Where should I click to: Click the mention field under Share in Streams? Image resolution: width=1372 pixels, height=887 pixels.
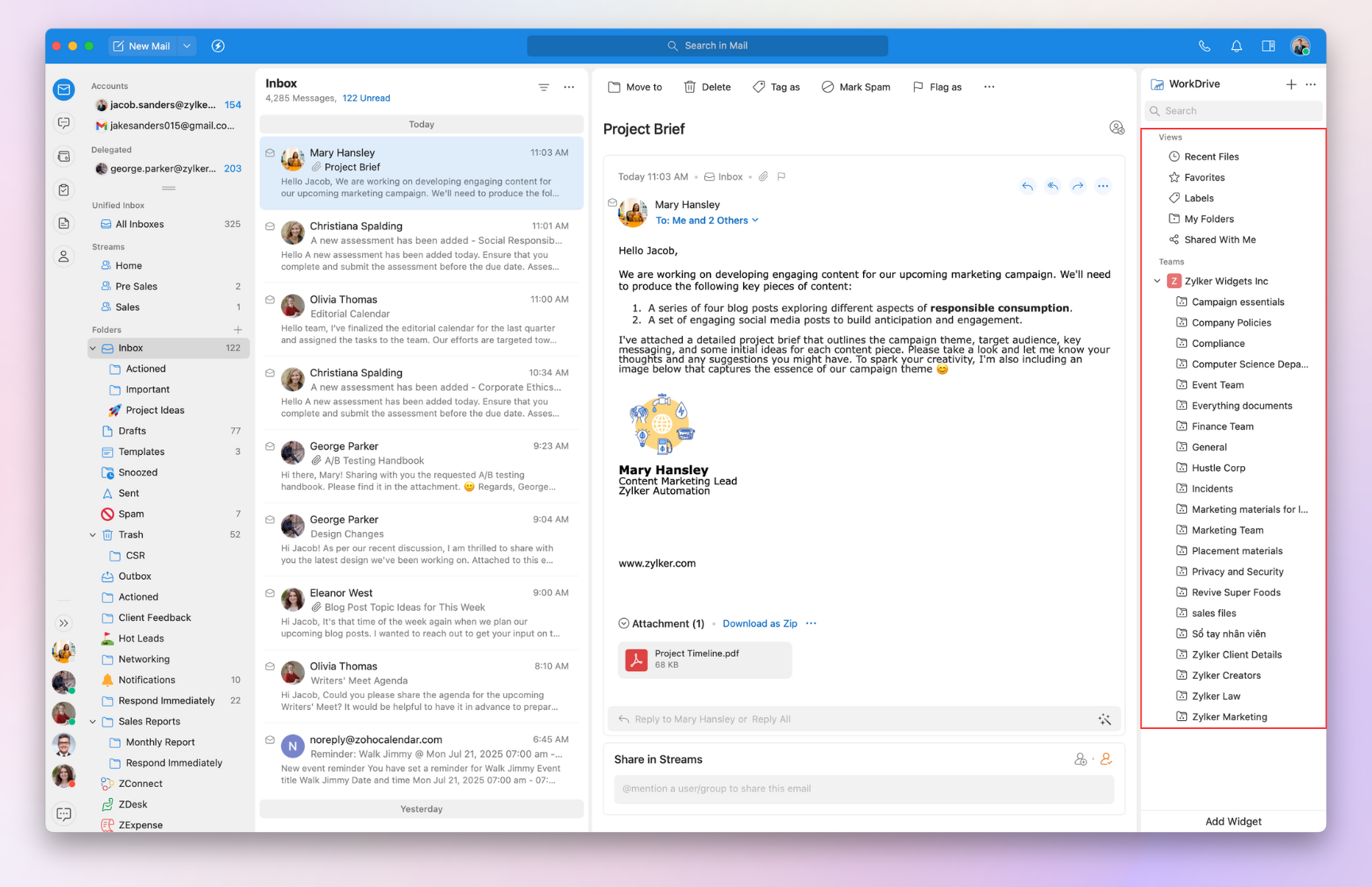(x=864, y=789)
